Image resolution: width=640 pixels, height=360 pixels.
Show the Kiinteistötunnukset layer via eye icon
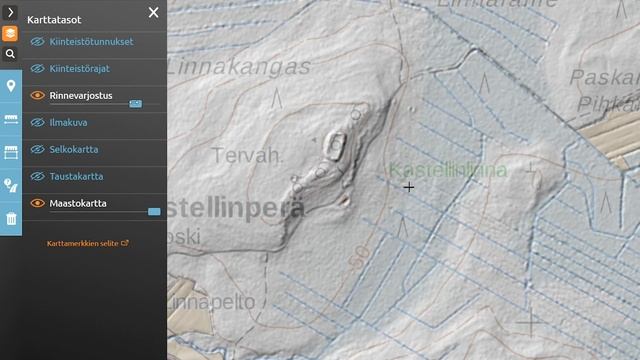(x=37, y=42)
